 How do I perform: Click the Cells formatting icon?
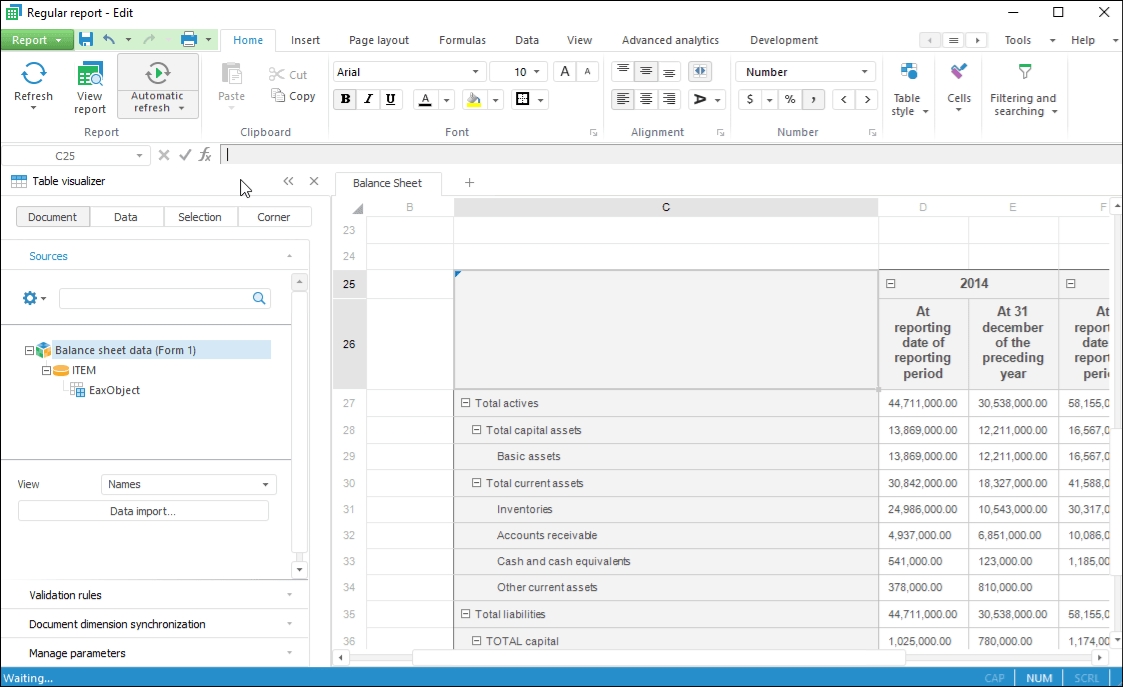[959, 73]
